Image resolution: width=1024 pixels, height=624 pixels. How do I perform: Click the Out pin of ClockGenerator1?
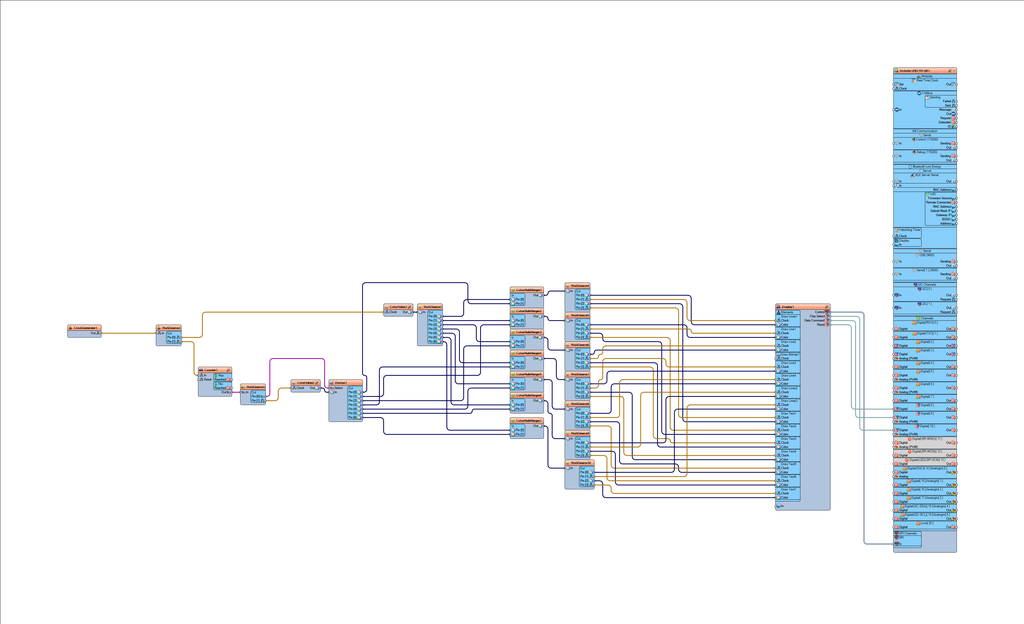pyautogui.click(x=97, y=334)
